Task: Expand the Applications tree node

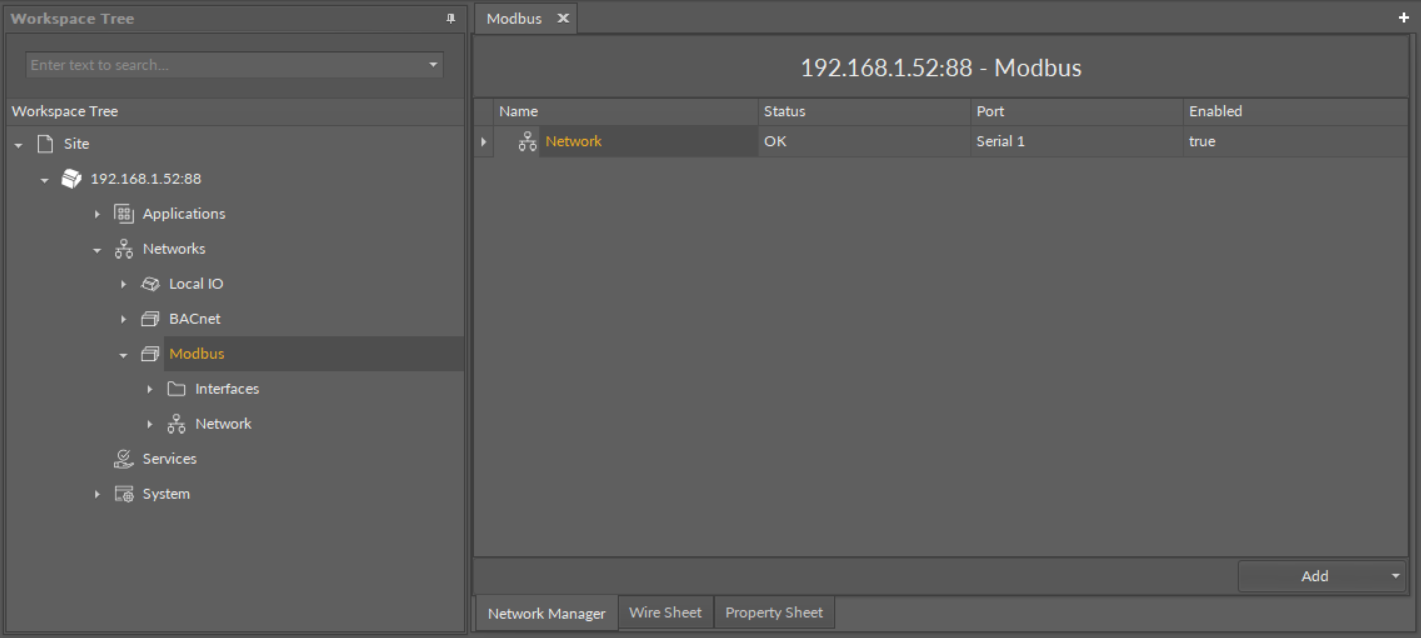Action: pyautogui.click(x=97, y=214)
